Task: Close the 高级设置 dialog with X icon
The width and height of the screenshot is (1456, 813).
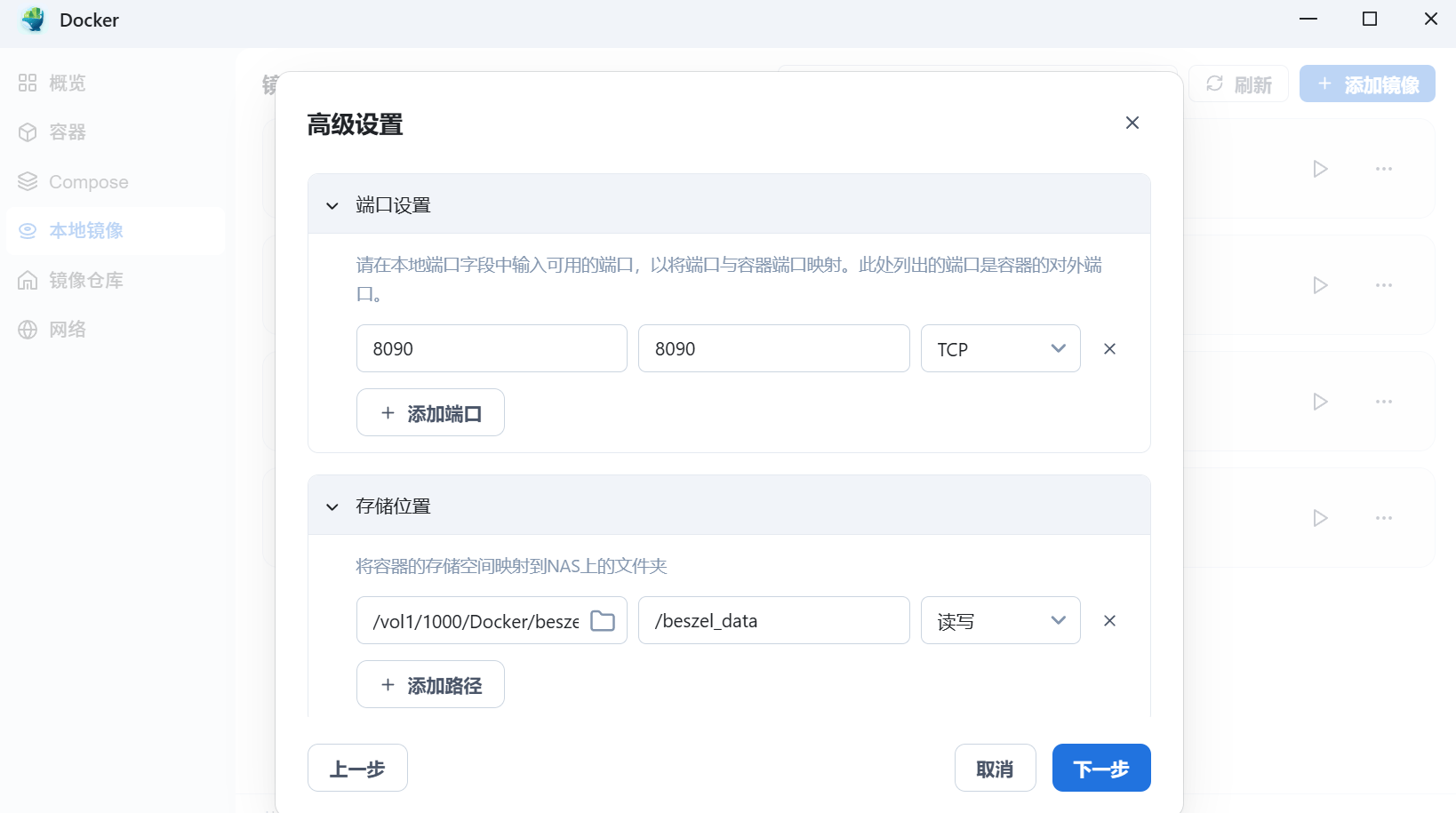Action: pyautogui.click(x=1132, y=123)
